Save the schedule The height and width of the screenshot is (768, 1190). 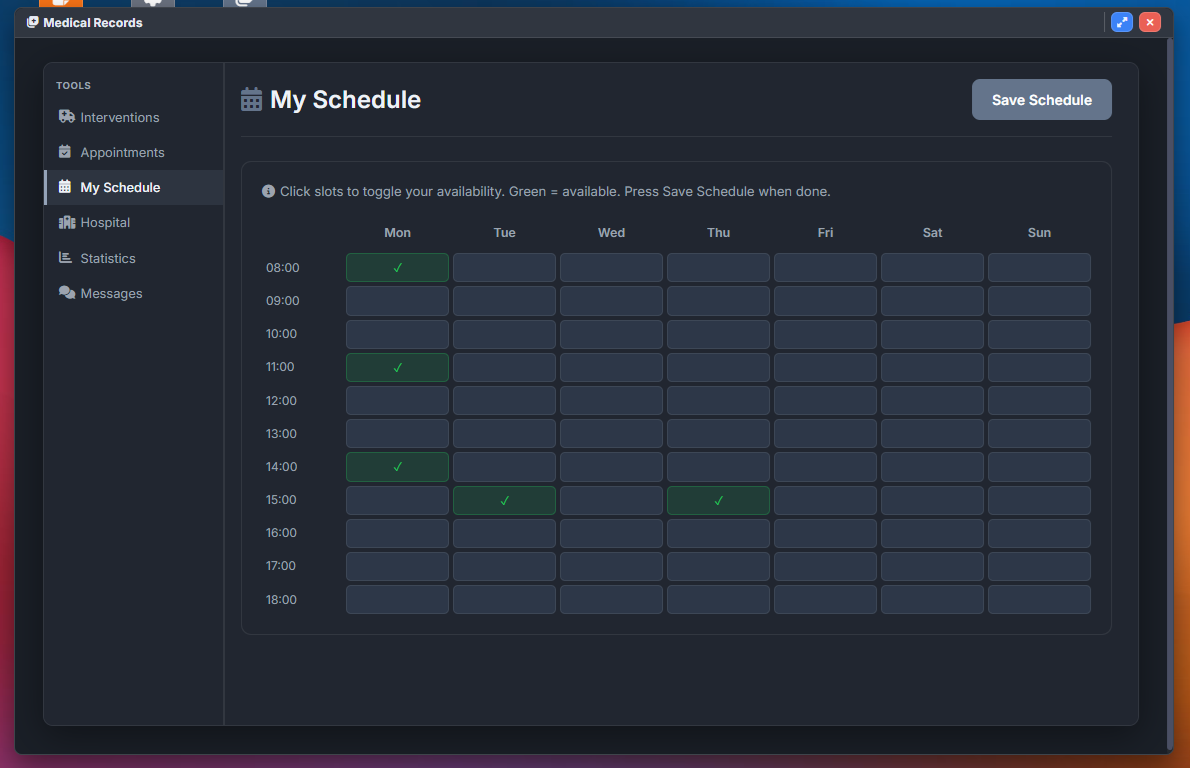(1041, 99)
